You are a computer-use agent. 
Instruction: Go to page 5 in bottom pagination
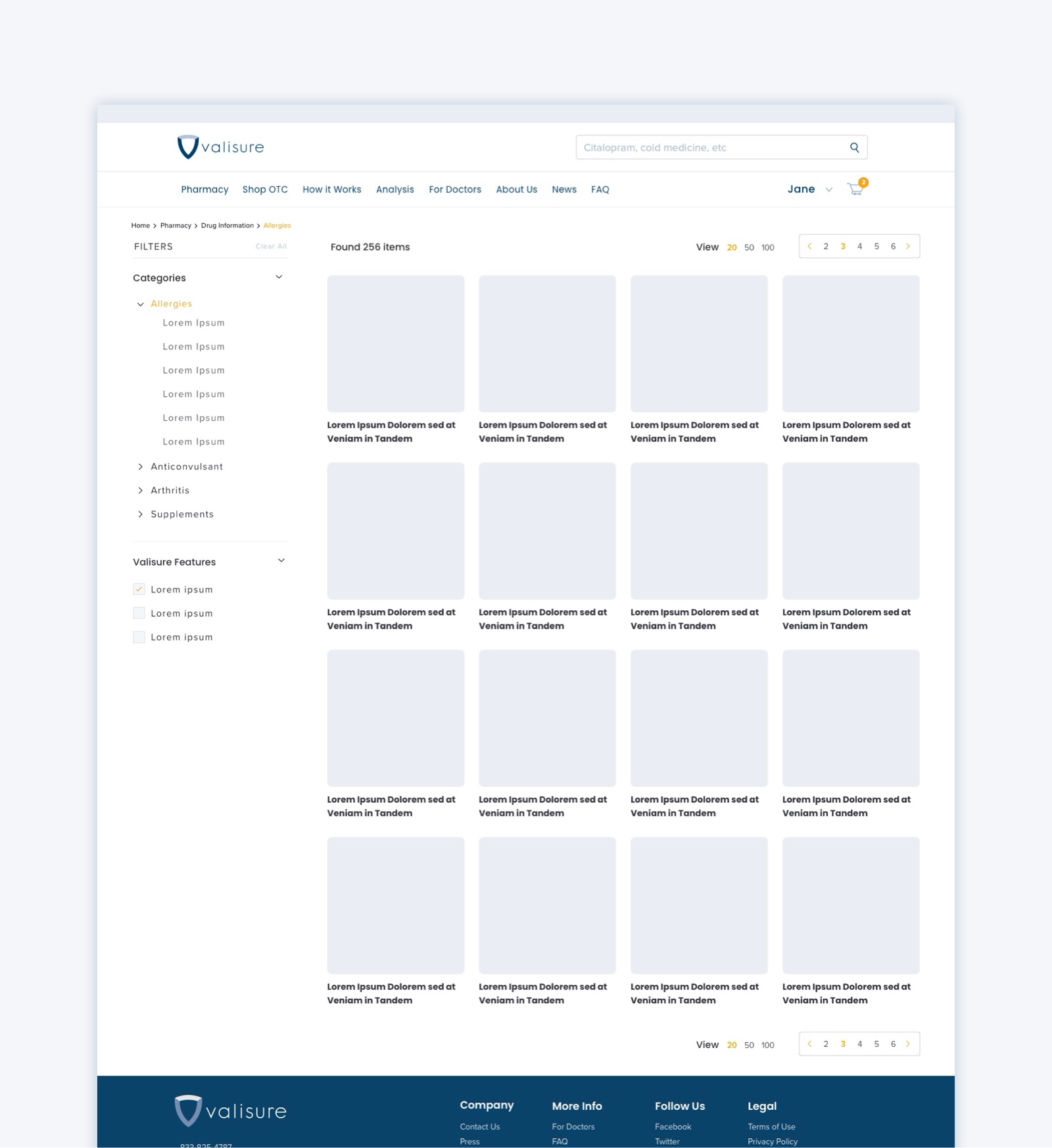[876, 1043]
